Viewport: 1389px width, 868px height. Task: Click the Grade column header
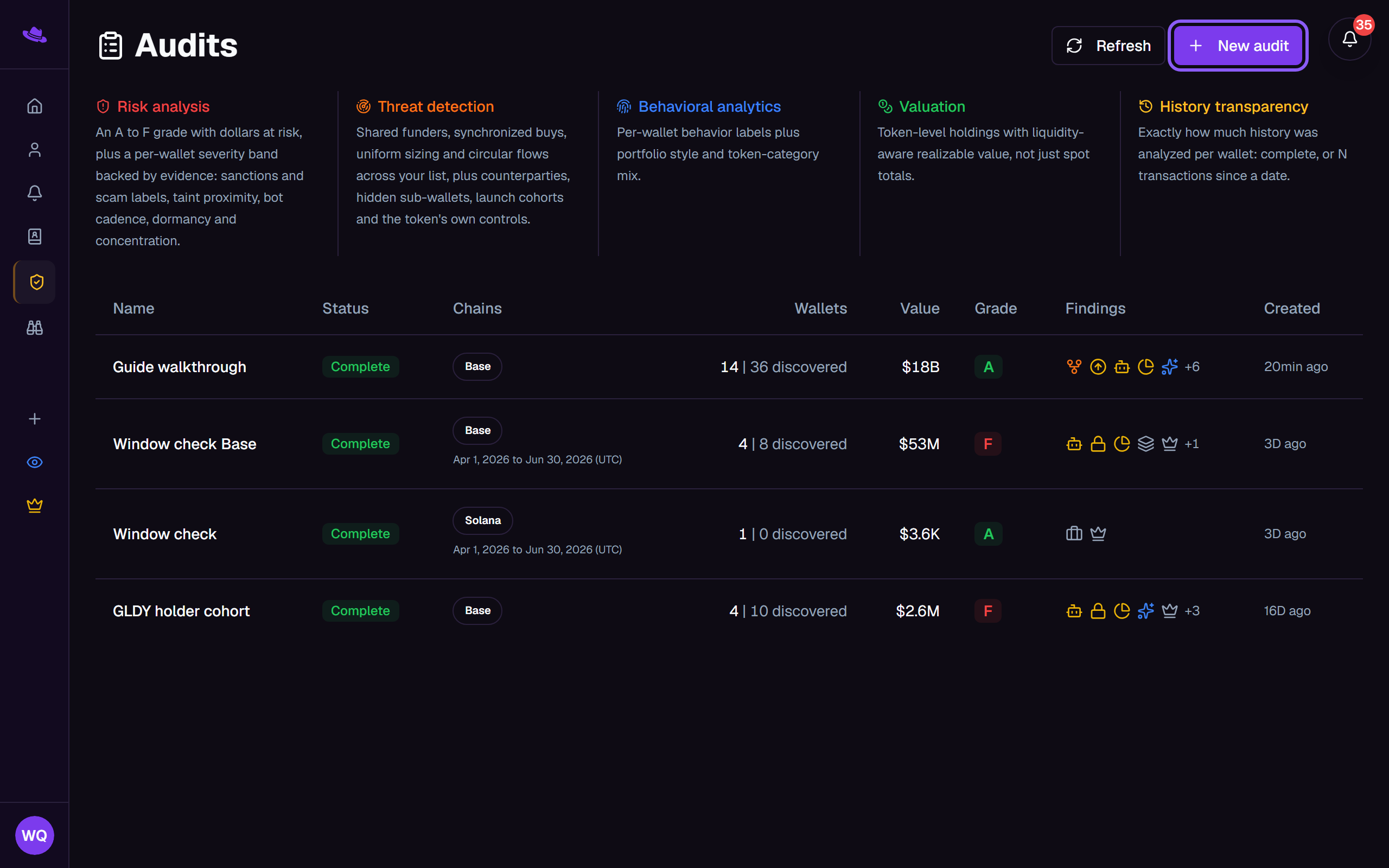pos(996,308)
